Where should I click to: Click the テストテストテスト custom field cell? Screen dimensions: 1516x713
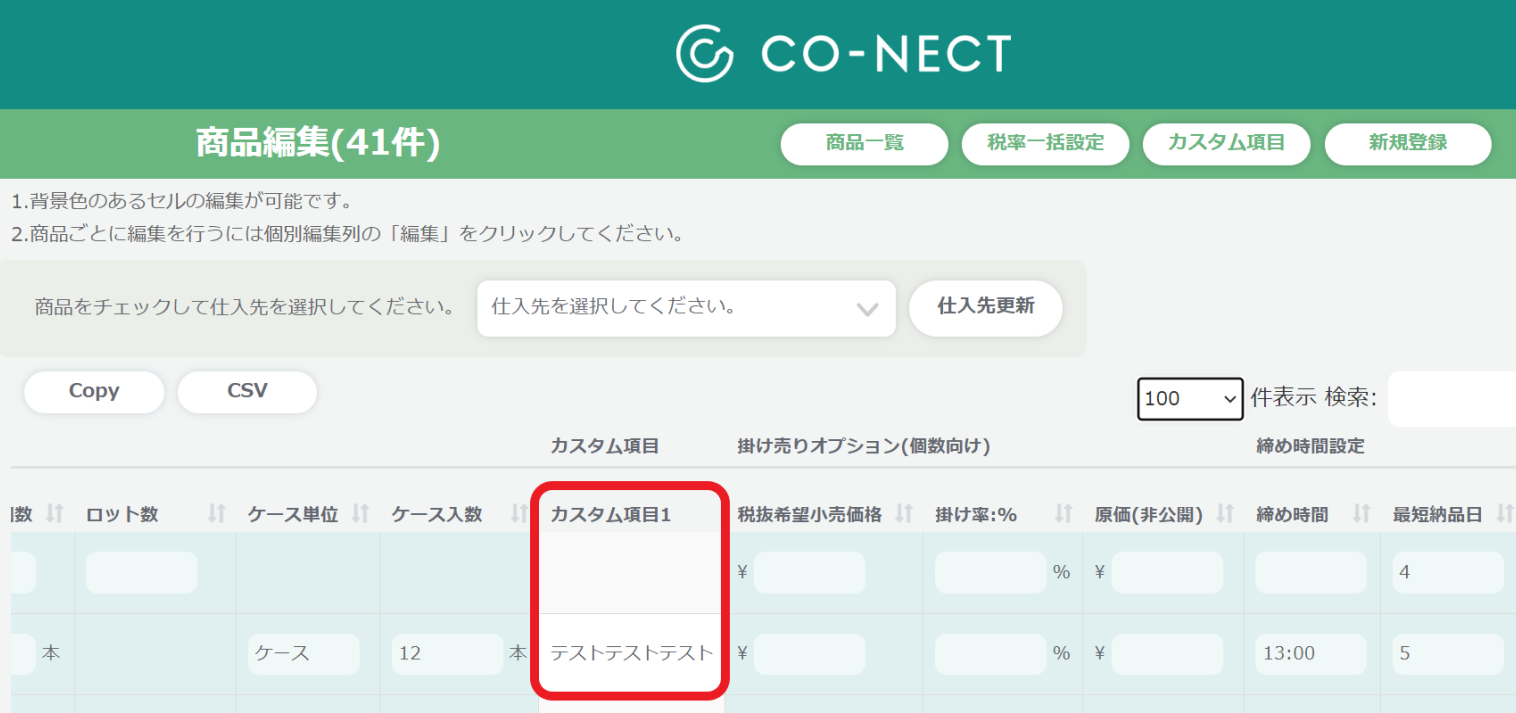click(630, 653)
